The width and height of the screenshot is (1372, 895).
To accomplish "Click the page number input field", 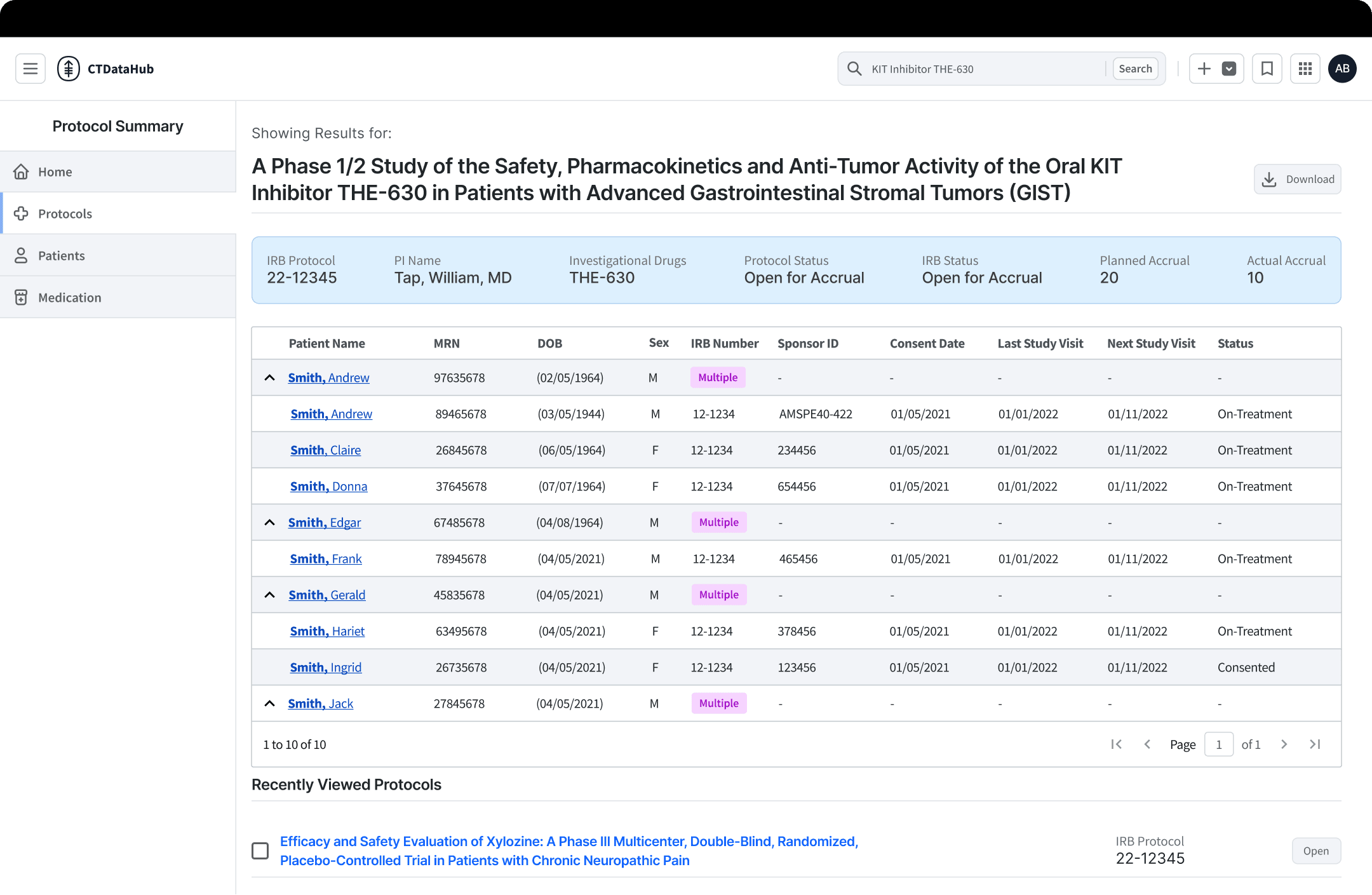I will click(1218, 744).
